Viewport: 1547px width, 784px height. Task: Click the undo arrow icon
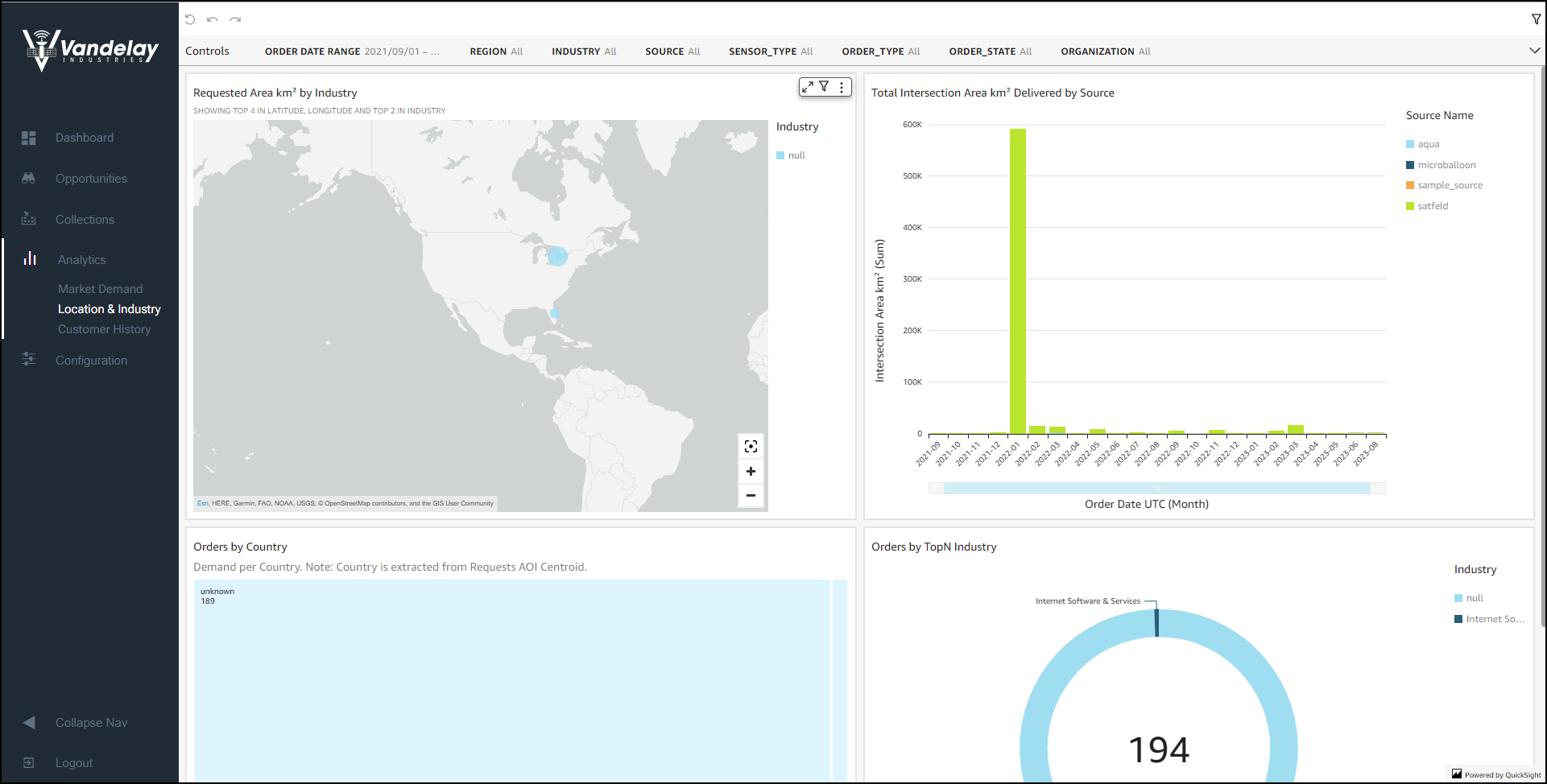point(213,19)
